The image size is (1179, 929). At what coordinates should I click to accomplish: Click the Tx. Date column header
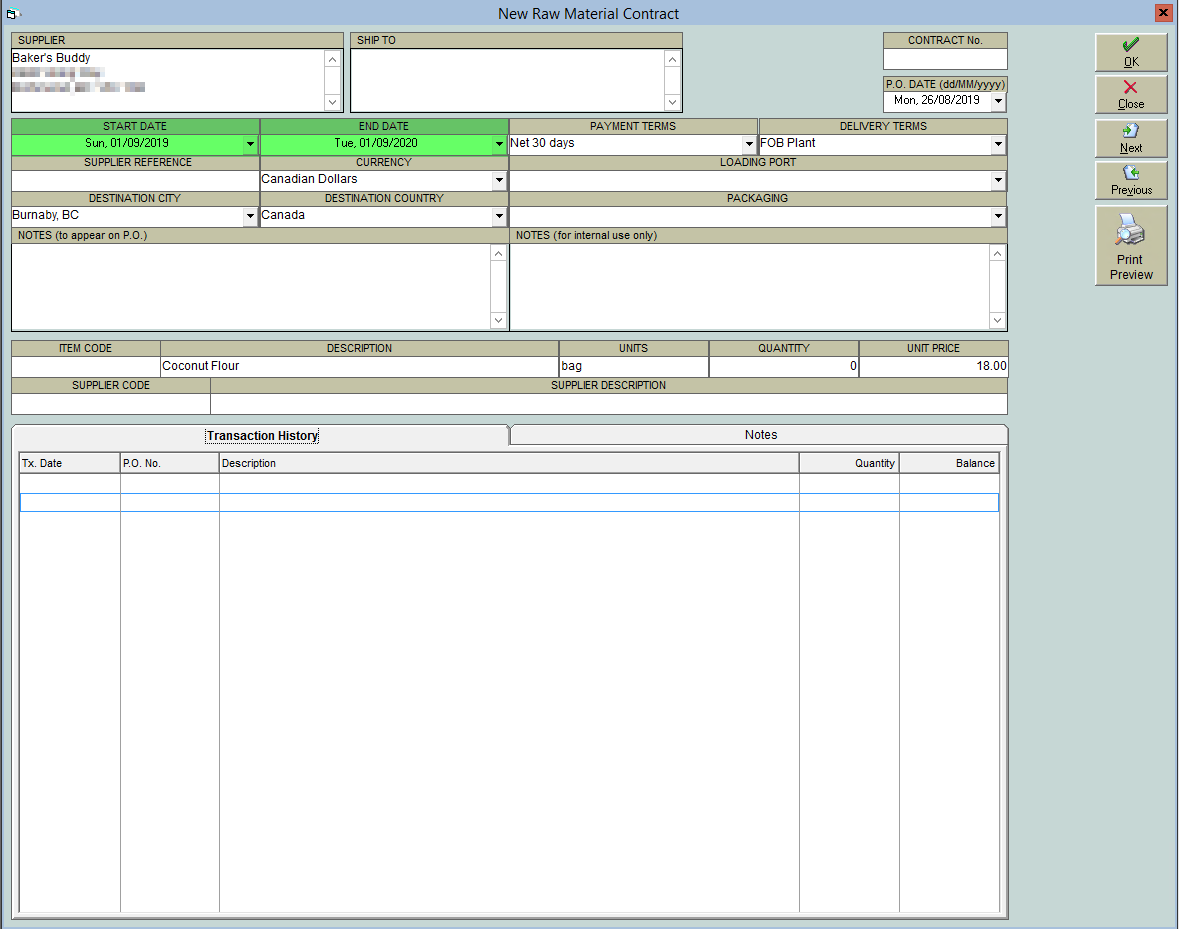point(70,463)
